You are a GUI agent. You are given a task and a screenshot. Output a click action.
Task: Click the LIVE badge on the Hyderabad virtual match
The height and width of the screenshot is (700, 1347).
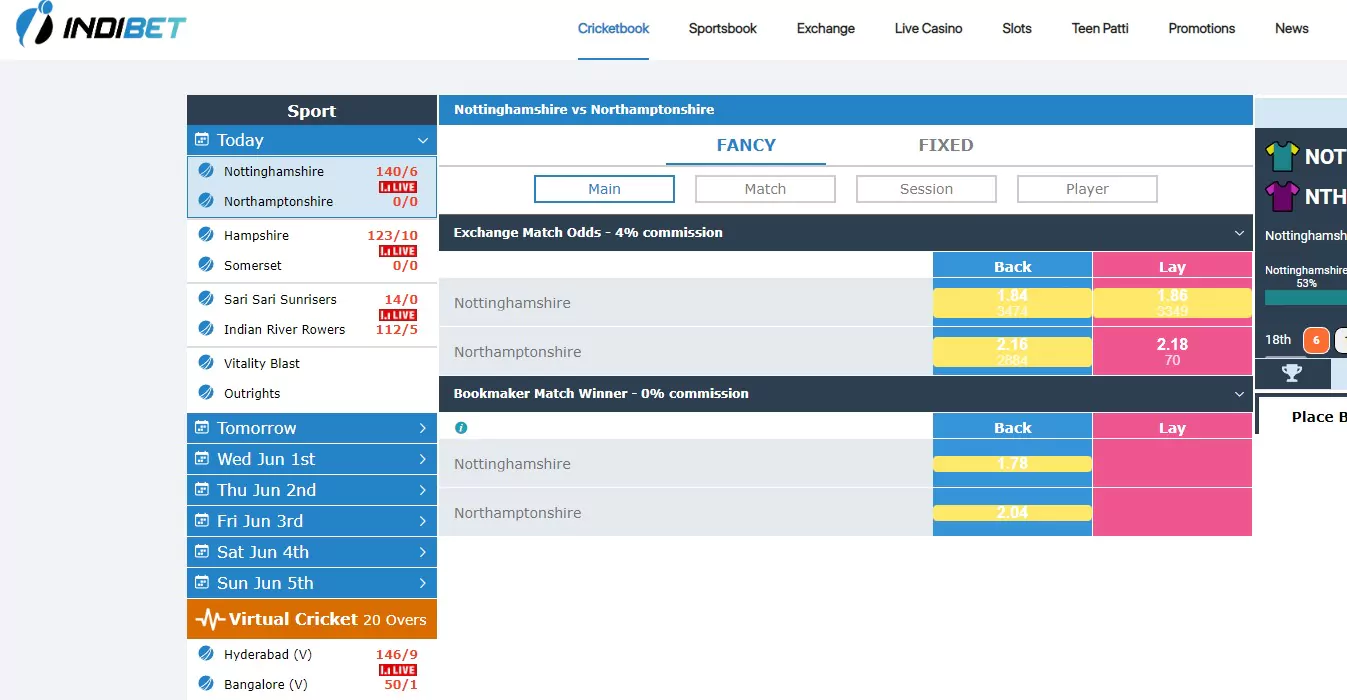coord(397,670)
